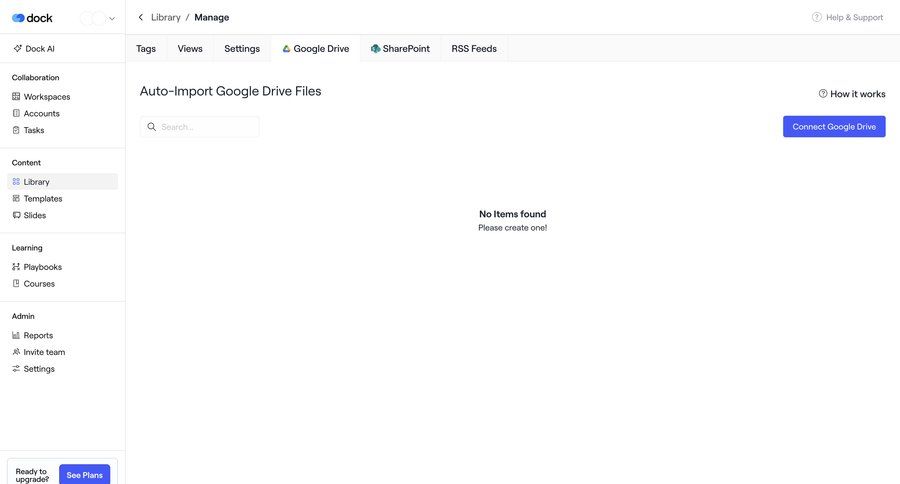
Task: Click the Reports chart icon
Action: tap(16, 335)
